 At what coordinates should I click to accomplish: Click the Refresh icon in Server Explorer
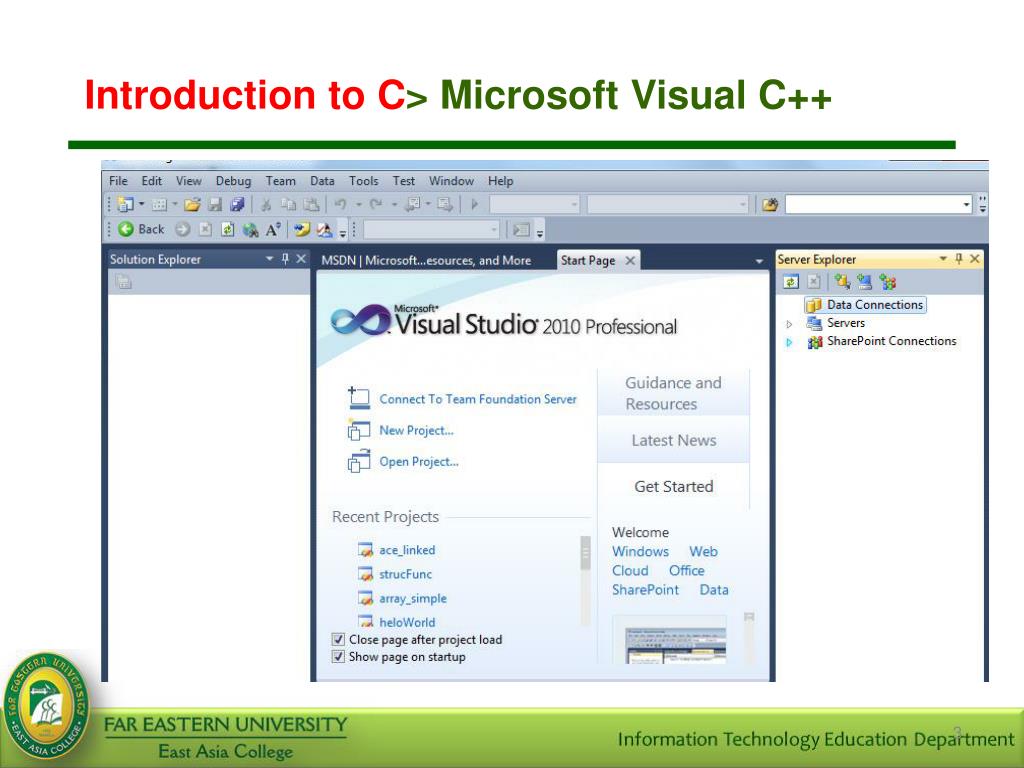click(791, 281)
